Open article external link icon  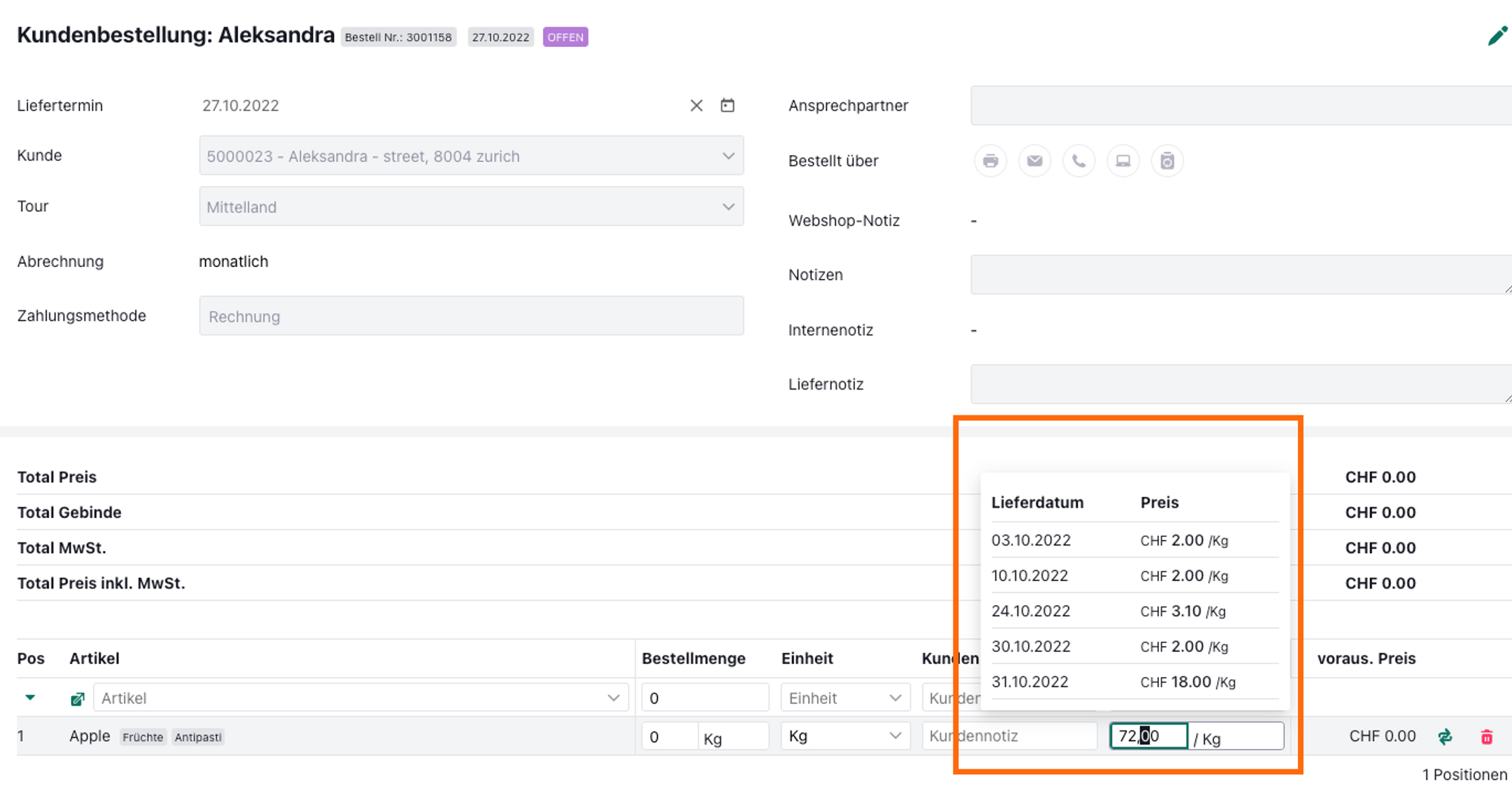click(x=77, y=699)
